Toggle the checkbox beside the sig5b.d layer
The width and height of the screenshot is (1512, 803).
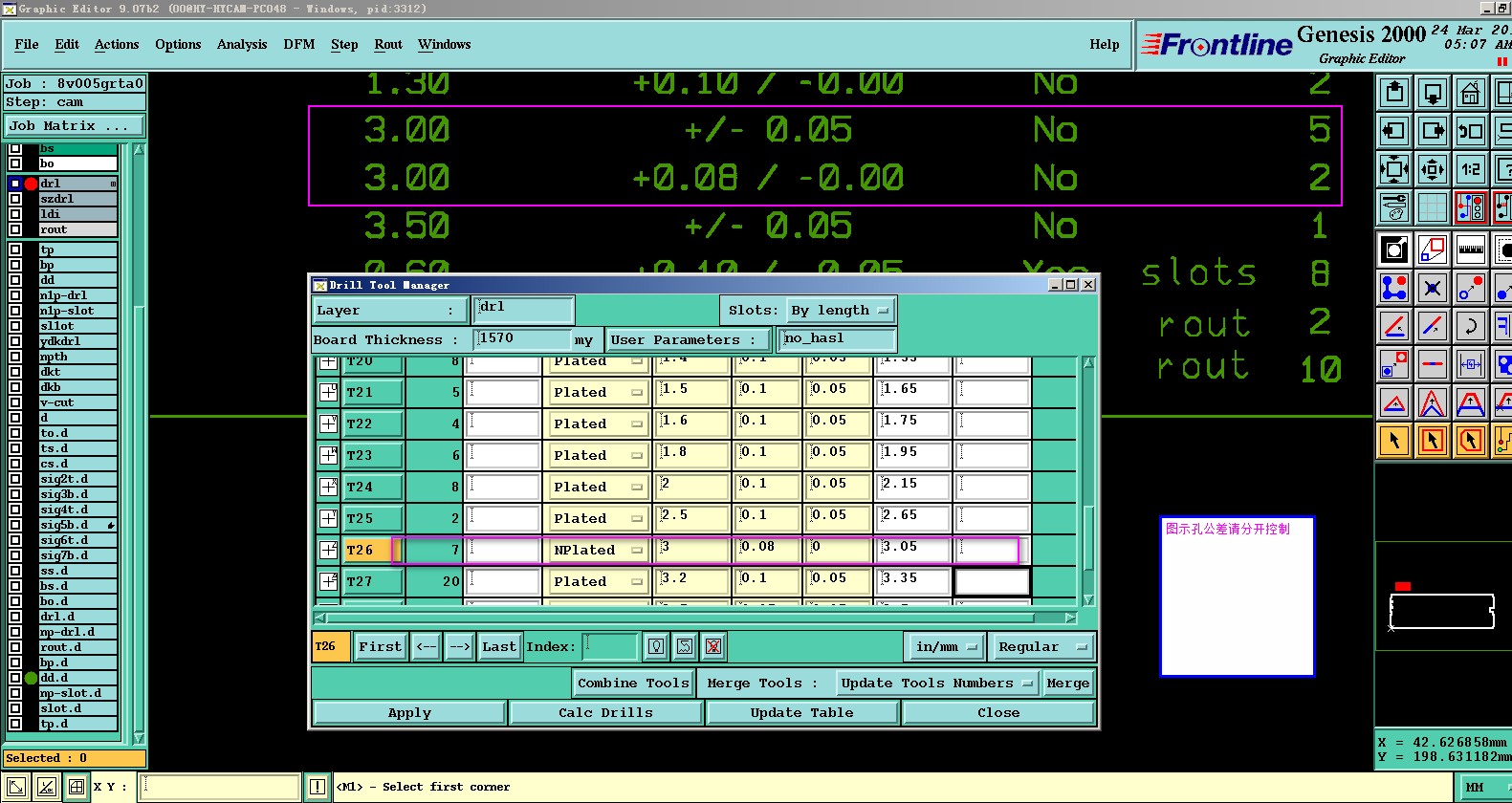pos(15,525)
